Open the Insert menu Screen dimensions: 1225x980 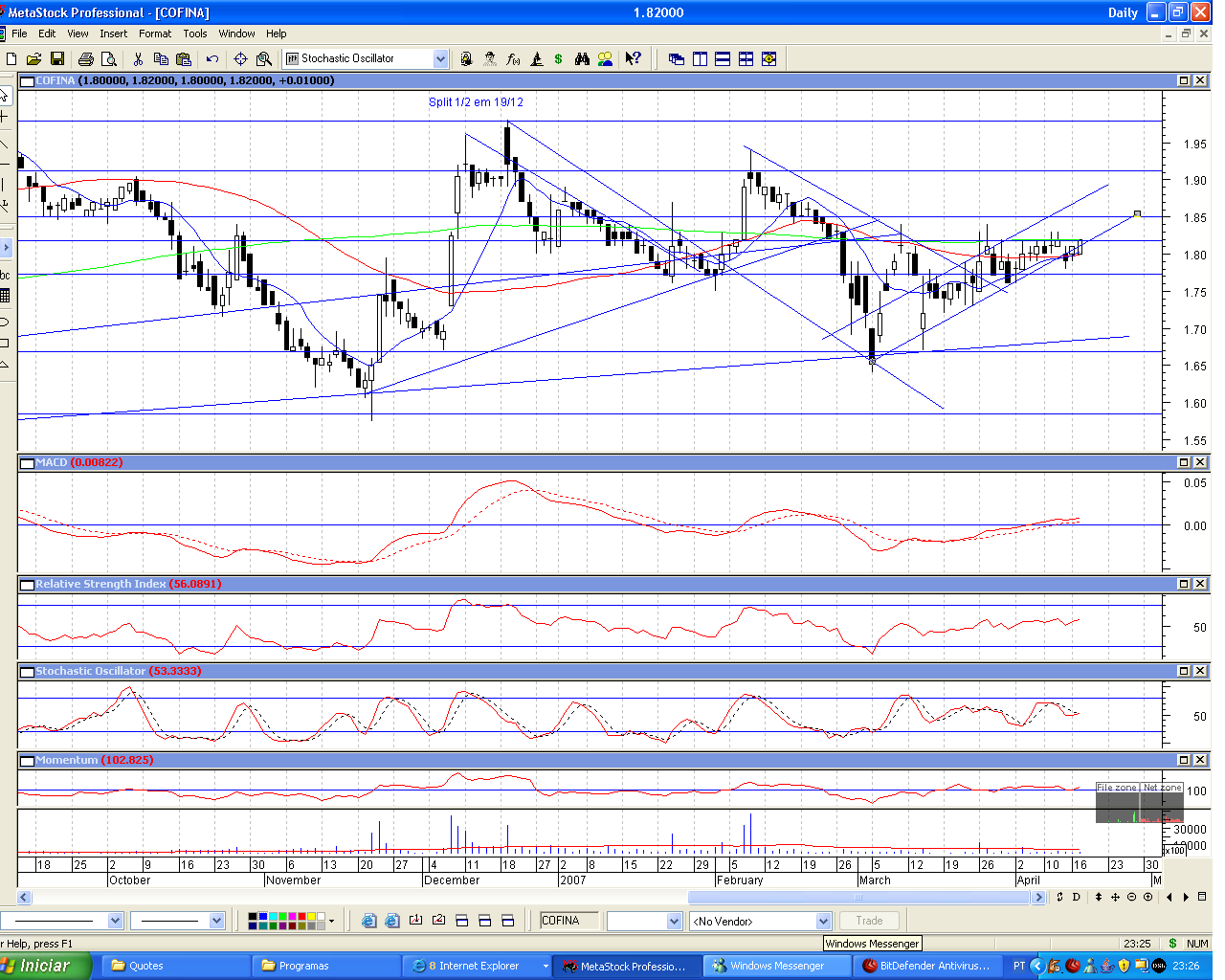click(x=113, y=33)
